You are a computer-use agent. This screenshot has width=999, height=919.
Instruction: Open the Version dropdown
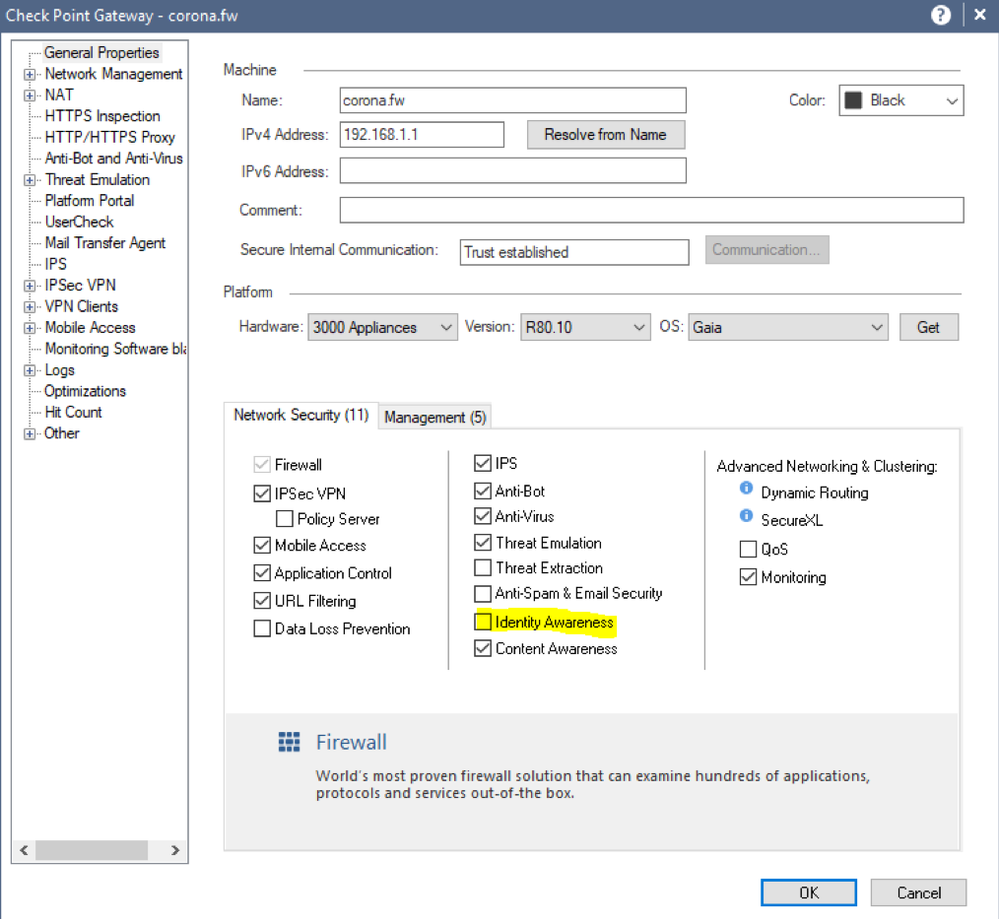(x=585, y=328)
